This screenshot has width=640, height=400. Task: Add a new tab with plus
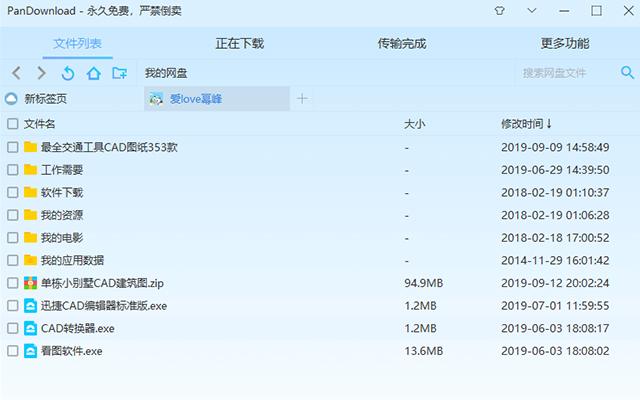click(x=302, y=98)
